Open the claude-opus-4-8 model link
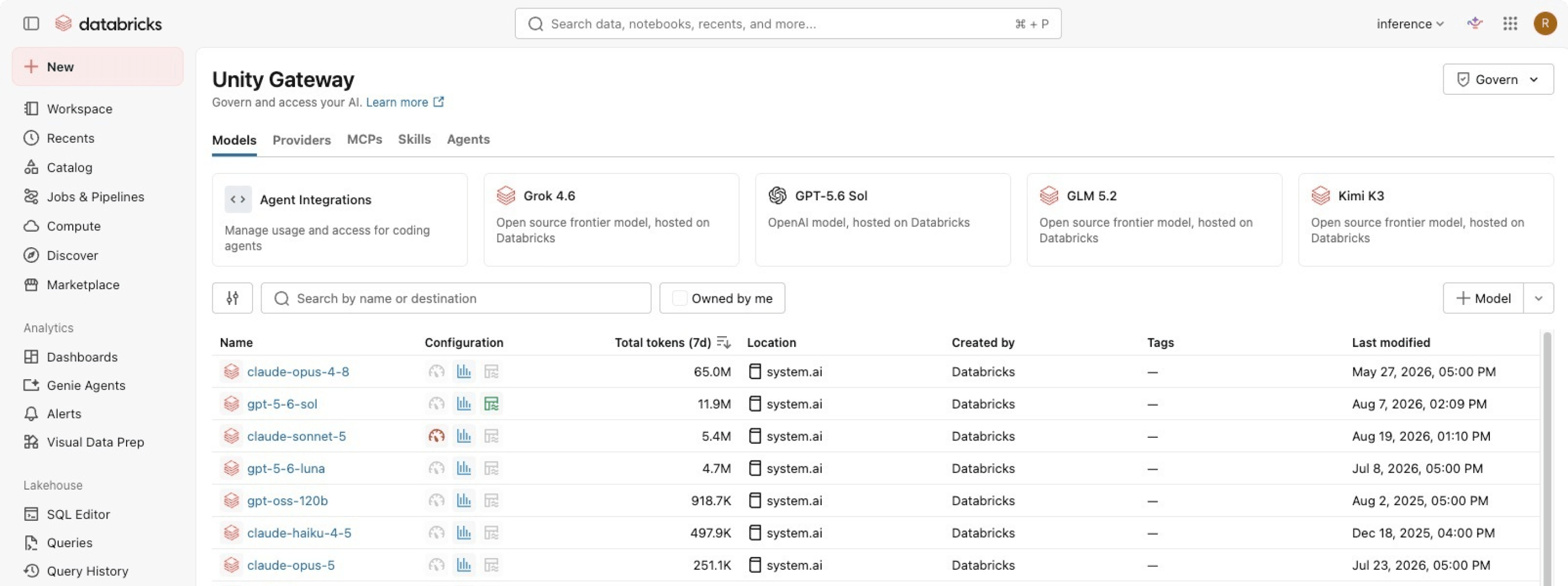Screen dimensions: 1568x586 tap(298, 372)
